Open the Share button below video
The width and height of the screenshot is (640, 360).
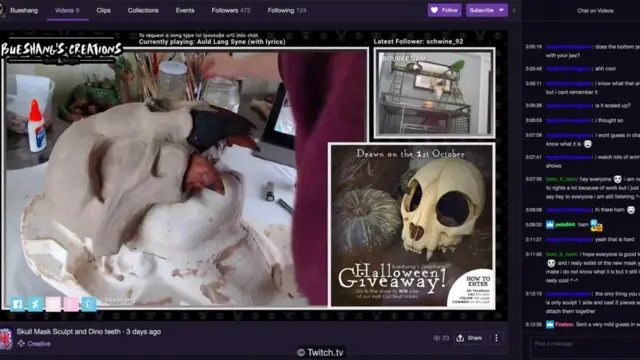[x=469, y=338]
